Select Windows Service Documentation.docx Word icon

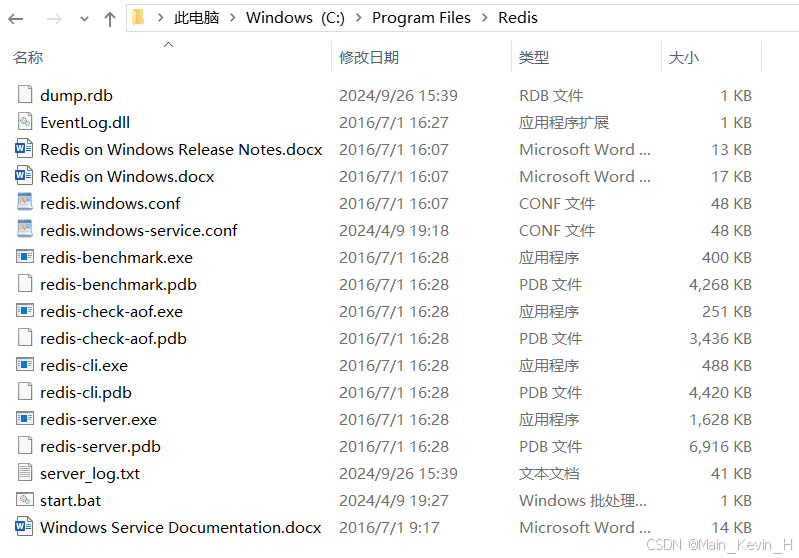click(x=24, y=526)
